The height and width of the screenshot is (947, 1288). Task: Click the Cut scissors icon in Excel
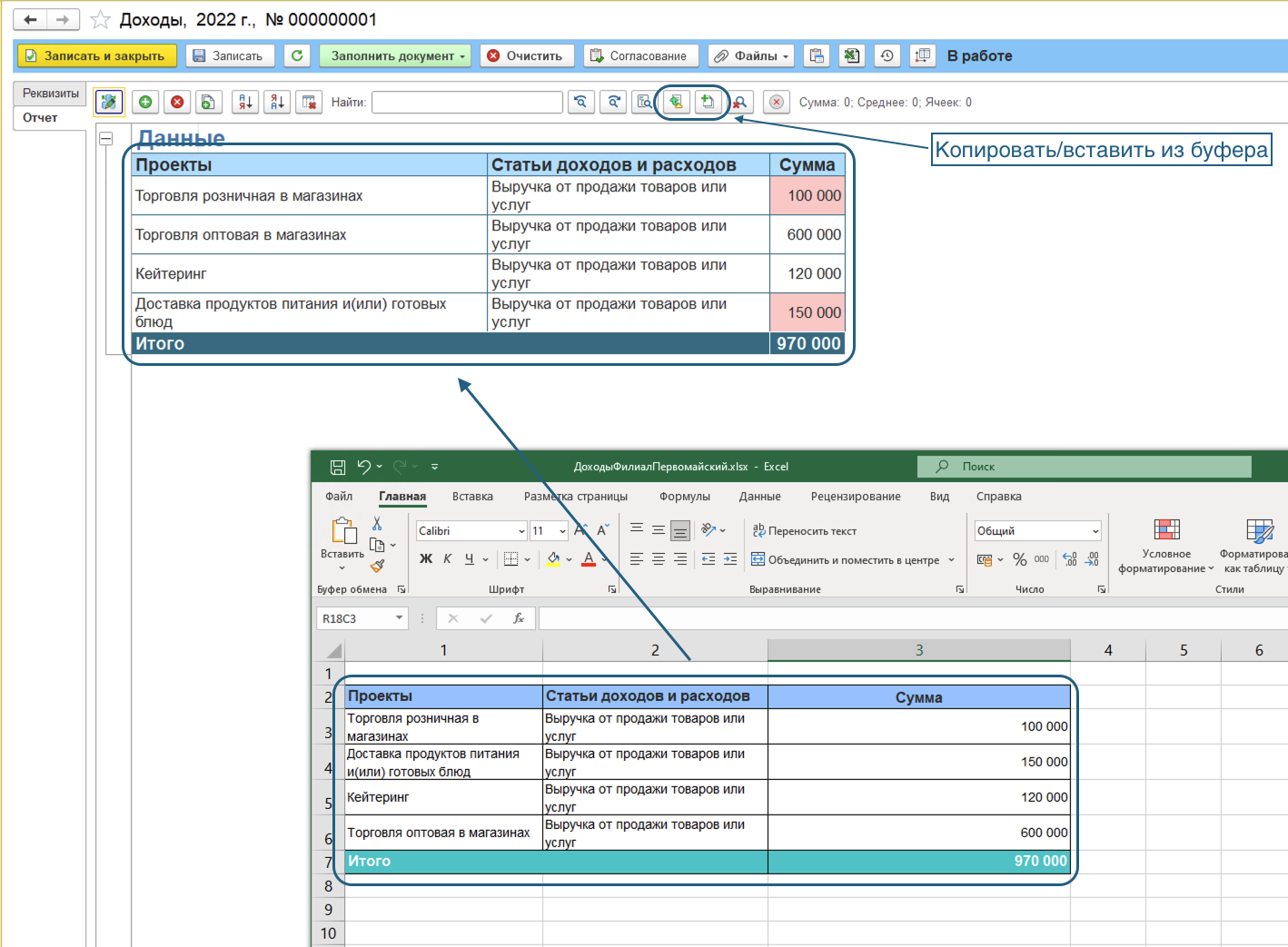click(377, 524)
